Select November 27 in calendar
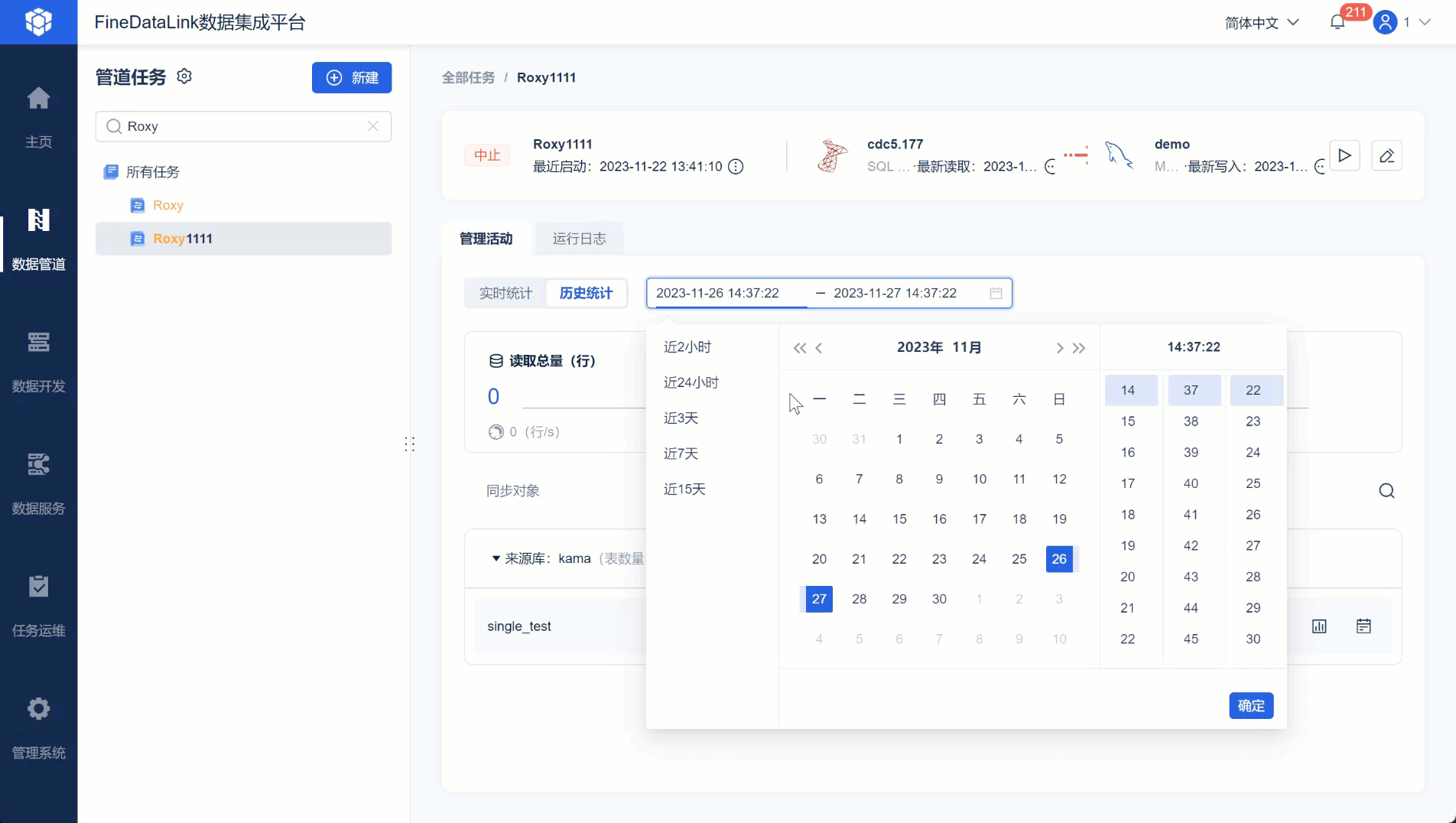 [819, 599]
